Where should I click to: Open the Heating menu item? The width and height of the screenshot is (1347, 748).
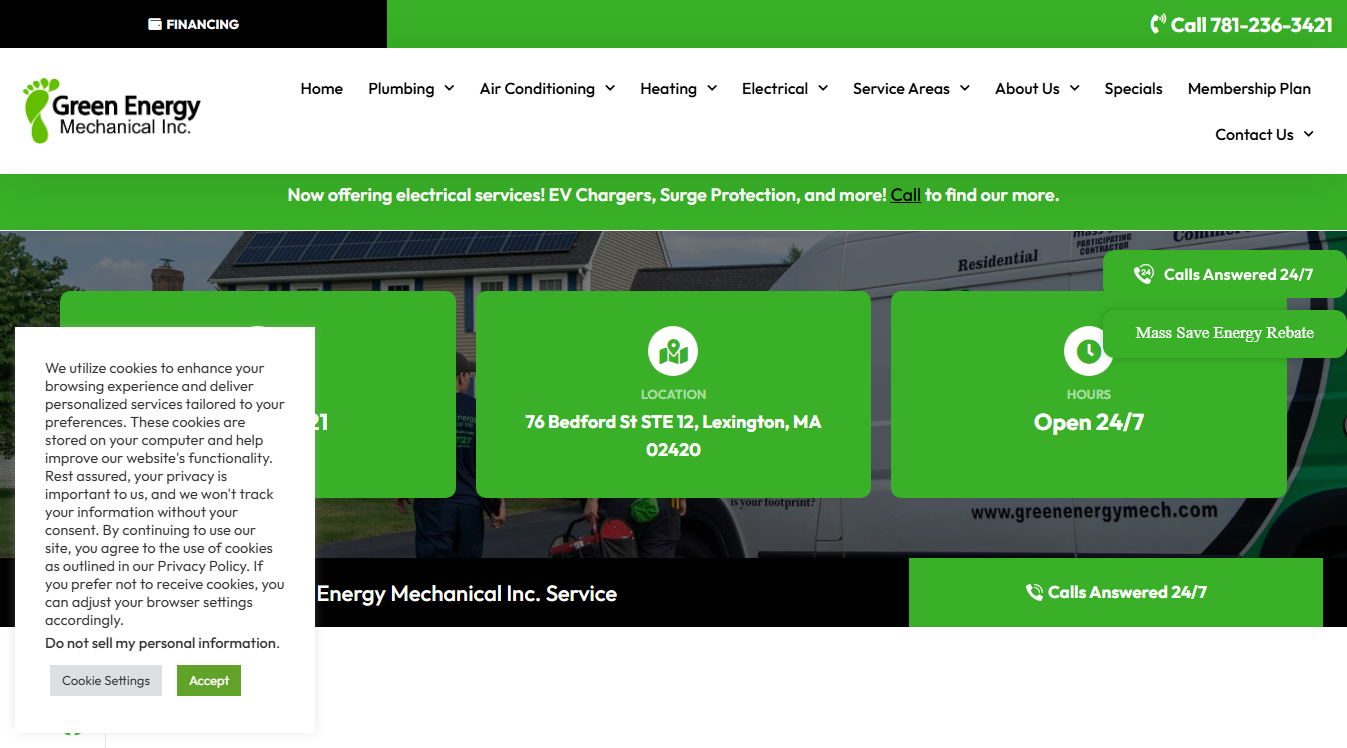[668, 88]
